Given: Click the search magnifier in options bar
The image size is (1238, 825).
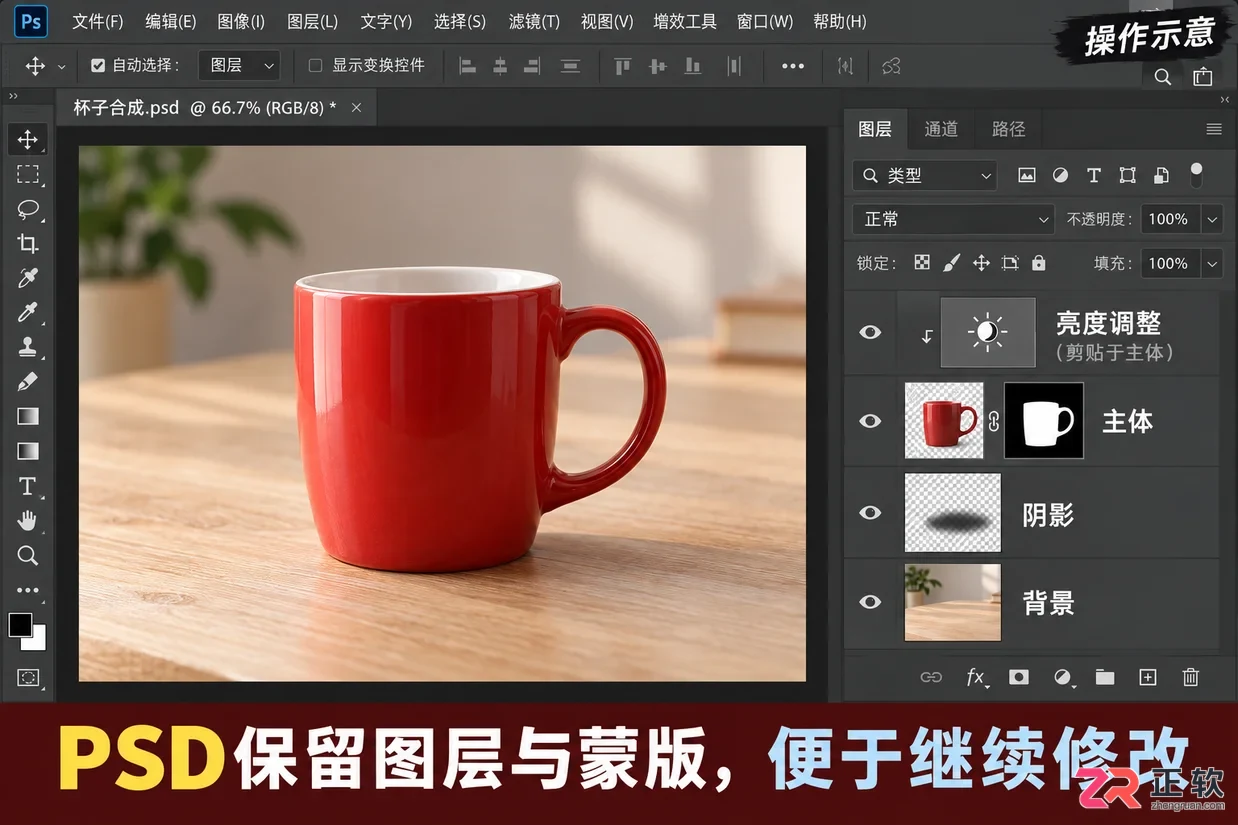Looking at the screenshot, I should (x=1162, y=76).
